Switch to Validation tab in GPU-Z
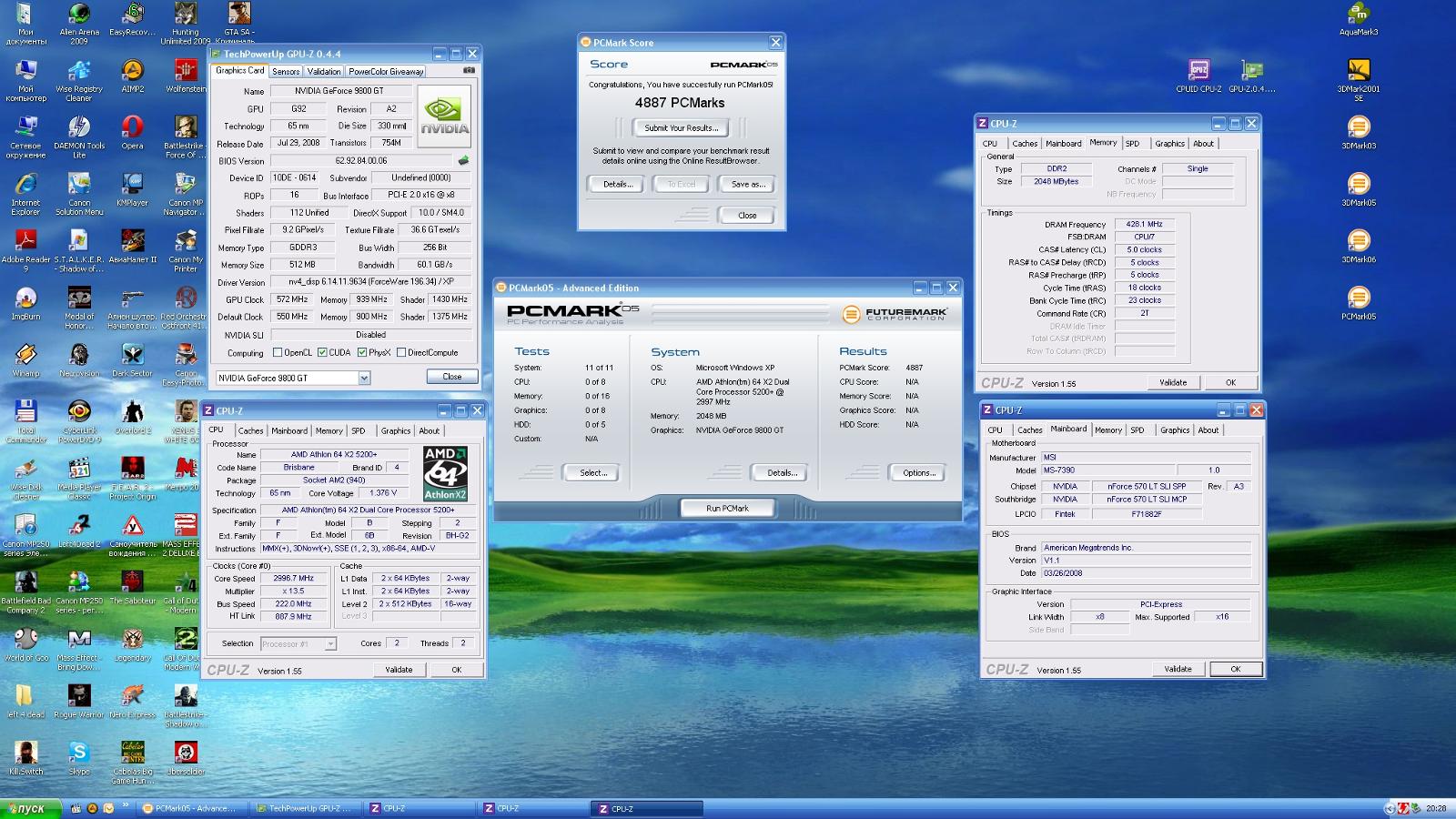This screenshot has width=1456, height=819. pyautogui.click(x=324, y=71)
